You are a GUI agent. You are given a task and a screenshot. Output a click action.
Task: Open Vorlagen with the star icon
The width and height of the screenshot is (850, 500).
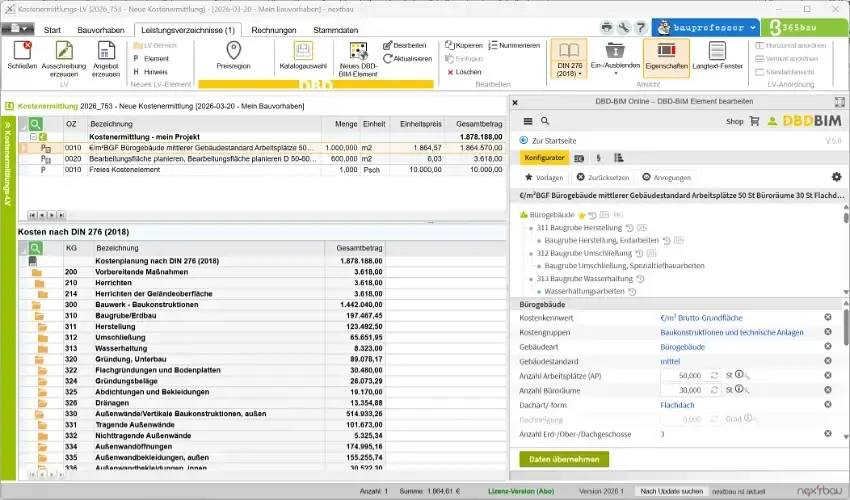pos(544,177)
